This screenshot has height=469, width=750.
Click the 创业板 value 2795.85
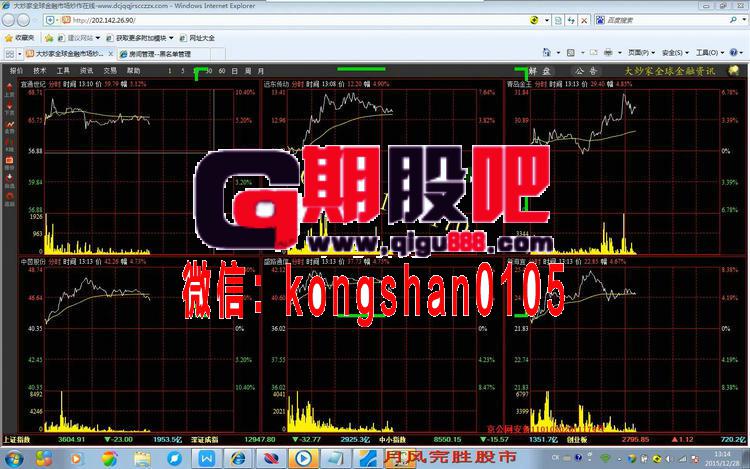click(635, 439)
